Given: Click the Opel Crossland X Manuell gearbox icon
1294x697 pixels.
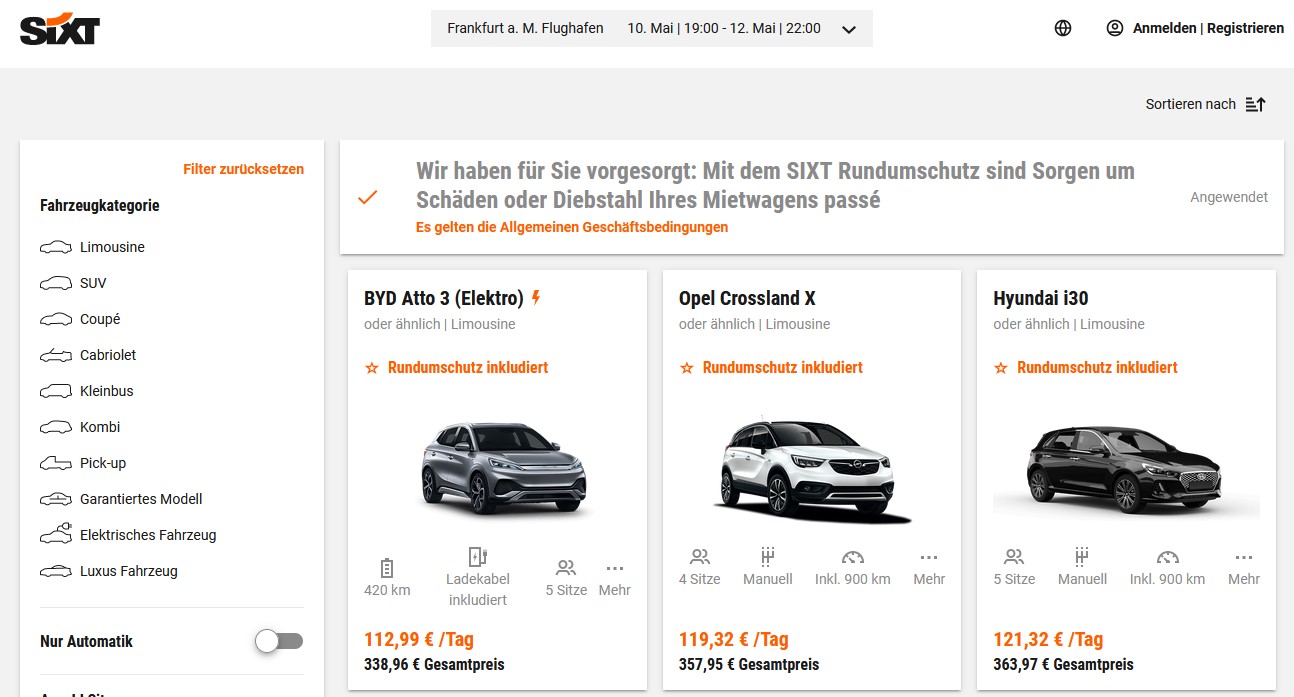Looking at the screenshot, I should (768, 557).
